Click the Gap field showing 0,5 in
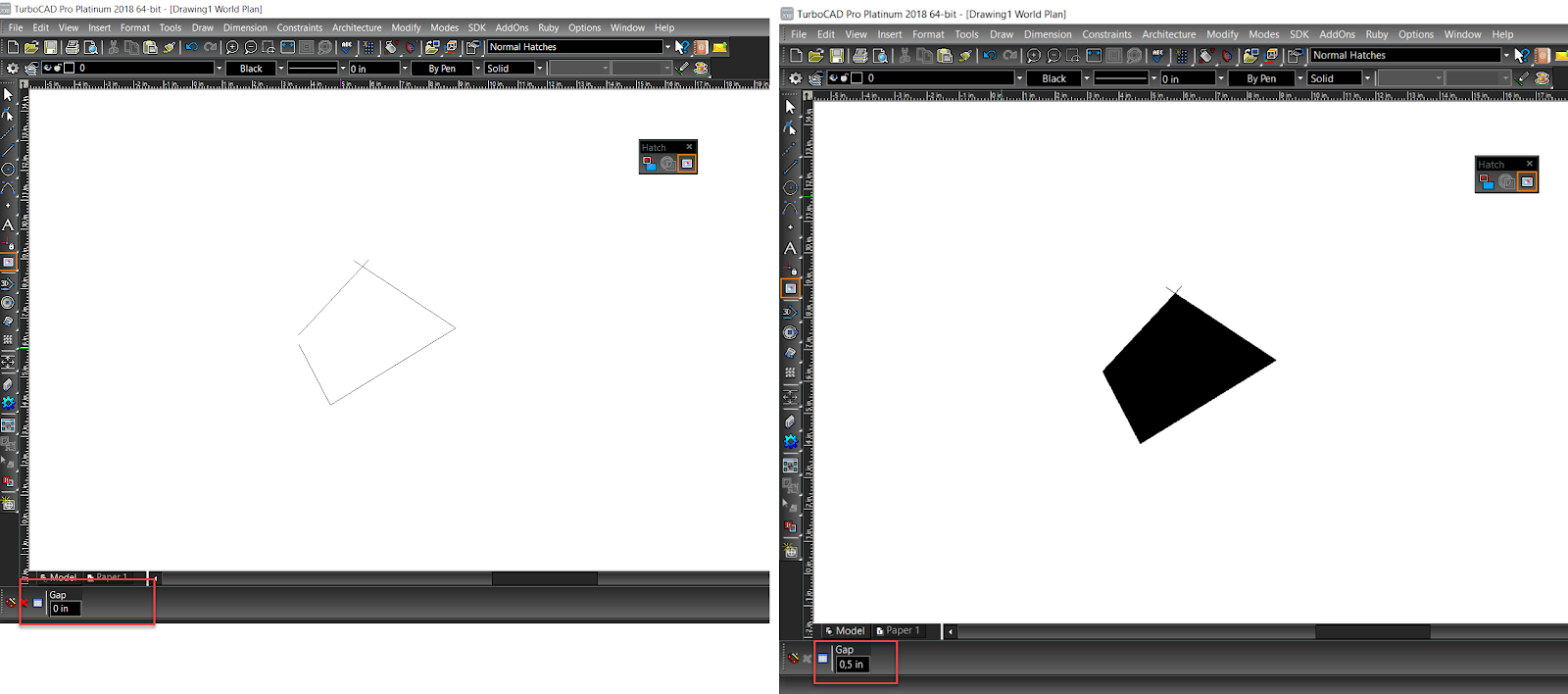Image resolution: width=1568 pixels, height=694 pixels. 852,665
